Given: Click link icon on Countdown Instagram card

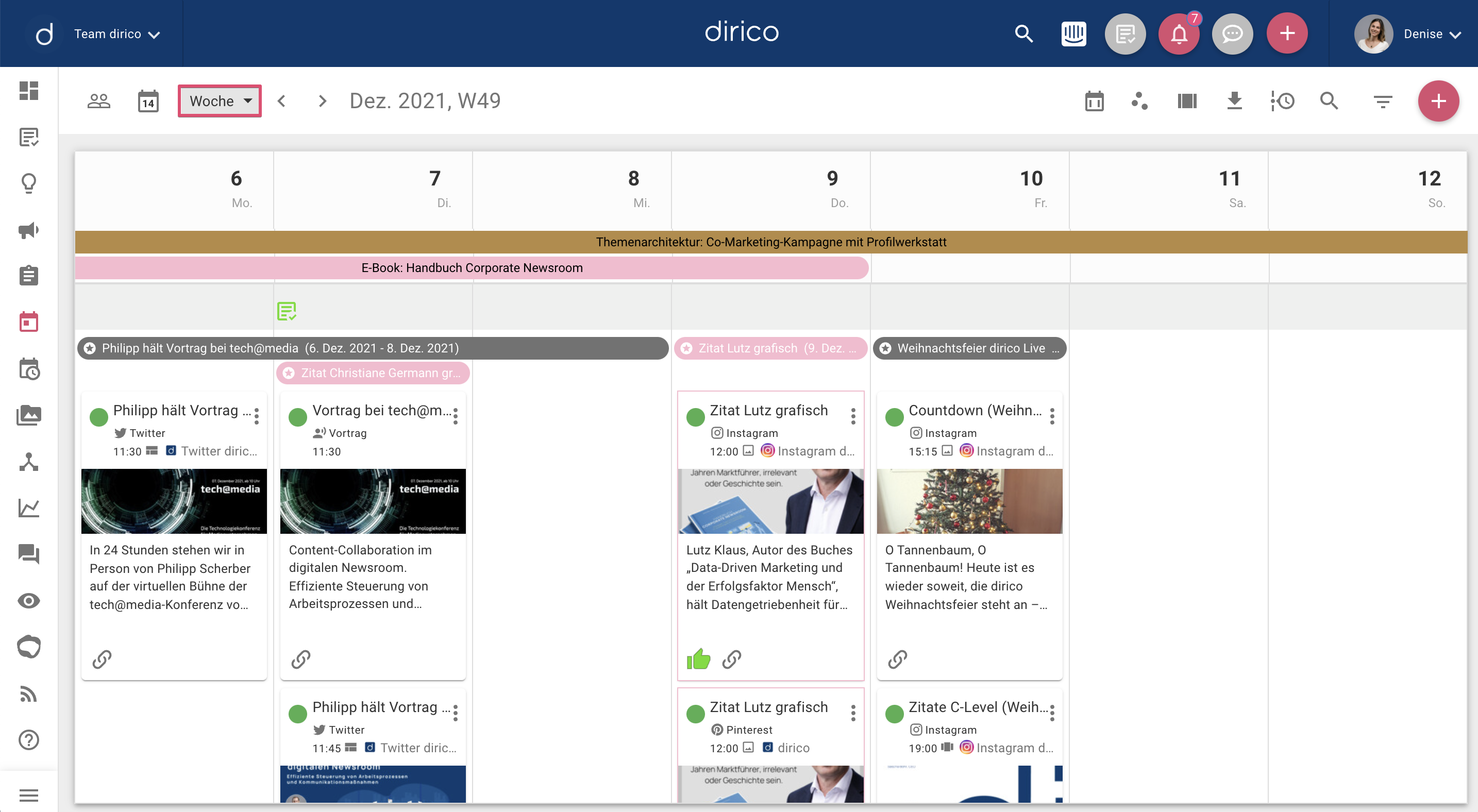Looking at the screenshot, I should [897, 659].
